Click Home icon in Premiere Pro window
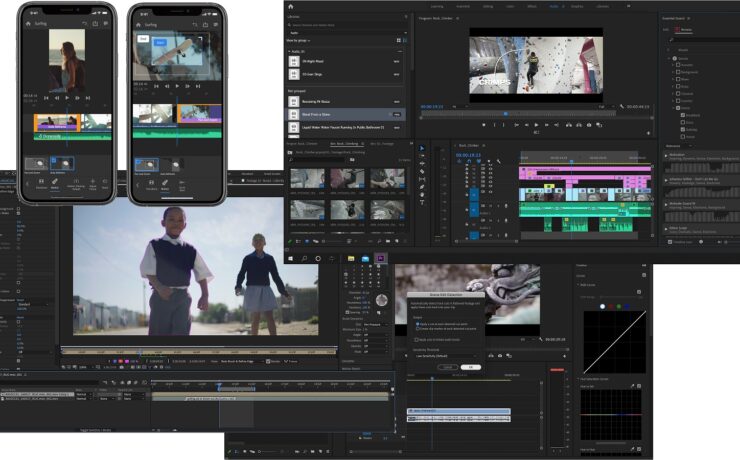The height and width of the screenshot is (460, 740). click(291, 7)
